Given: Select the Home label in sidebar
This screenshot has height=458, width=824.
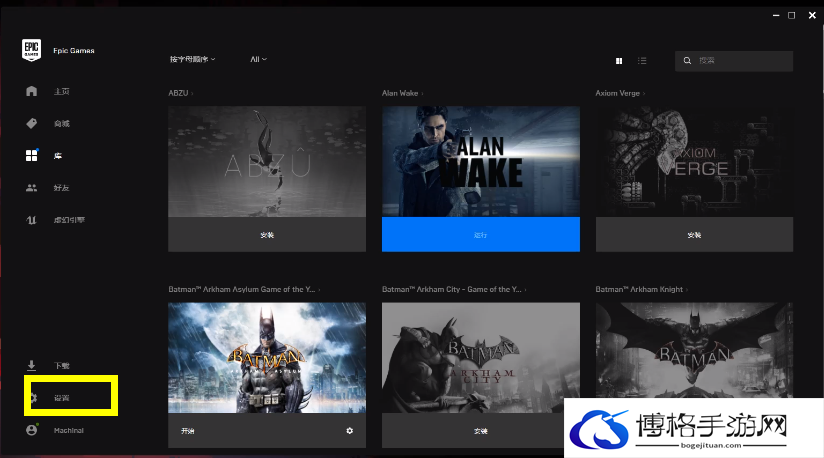Looking at the screenshot, I should click(61, 91).
